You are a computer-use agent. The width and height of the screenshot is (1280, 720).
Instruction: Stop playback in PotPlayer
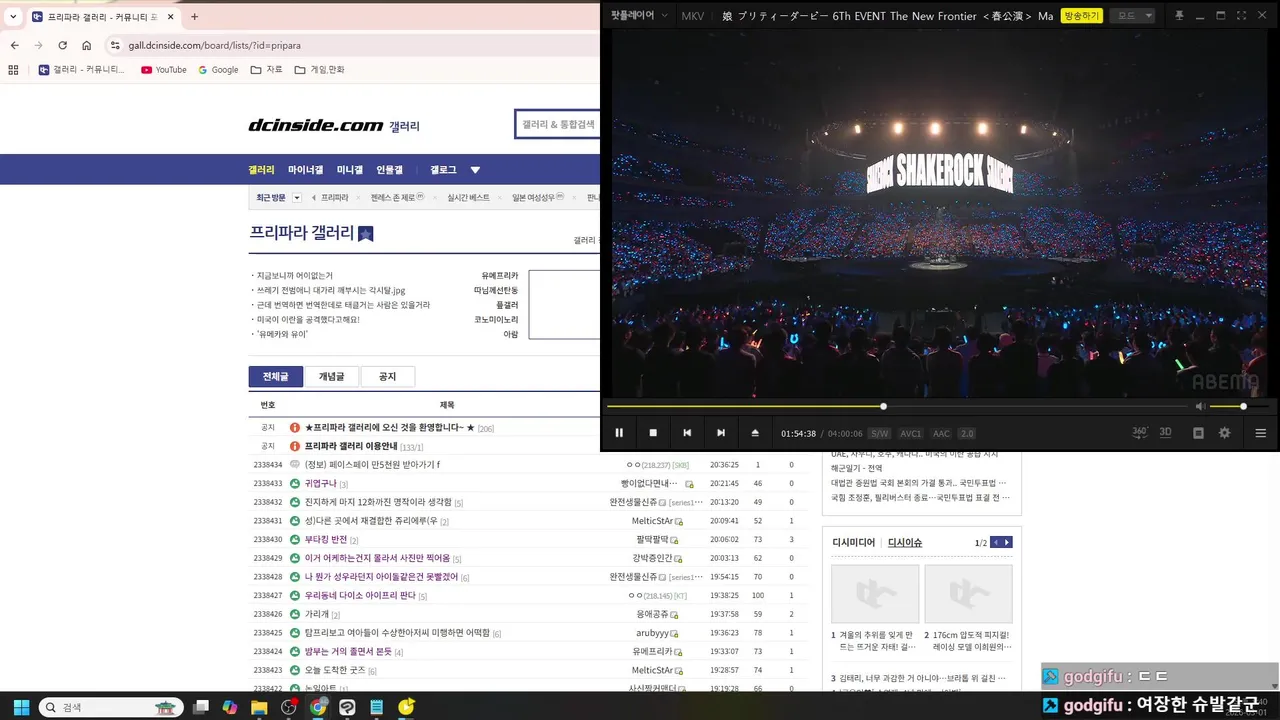tap(653, 433)
